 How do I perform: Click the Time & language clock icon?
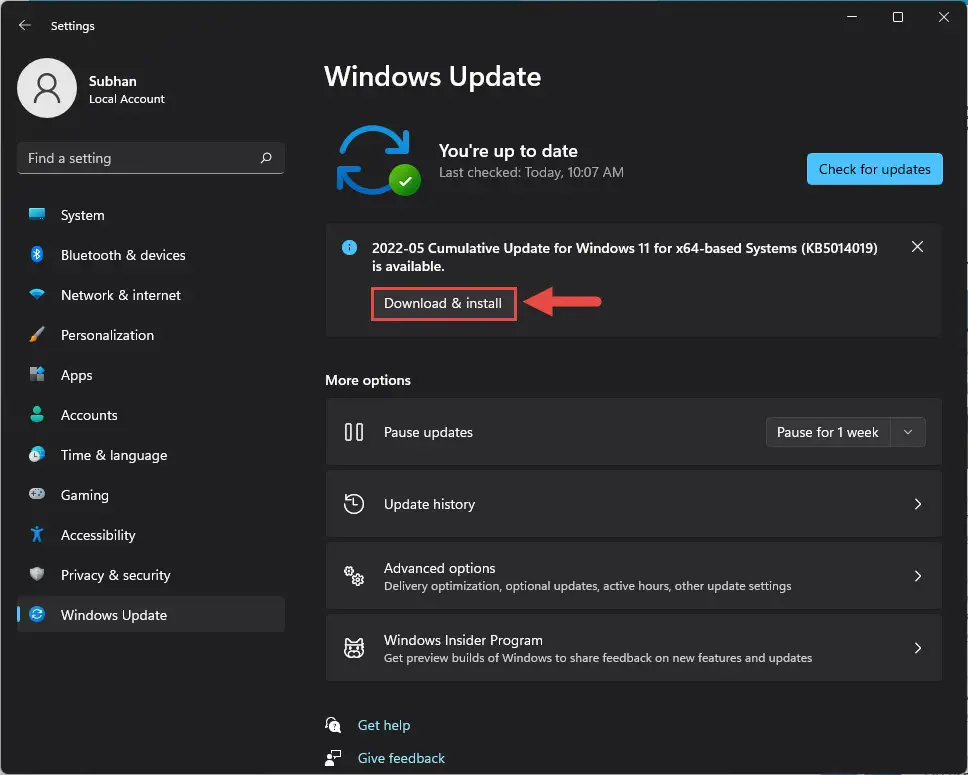(37, 455)
